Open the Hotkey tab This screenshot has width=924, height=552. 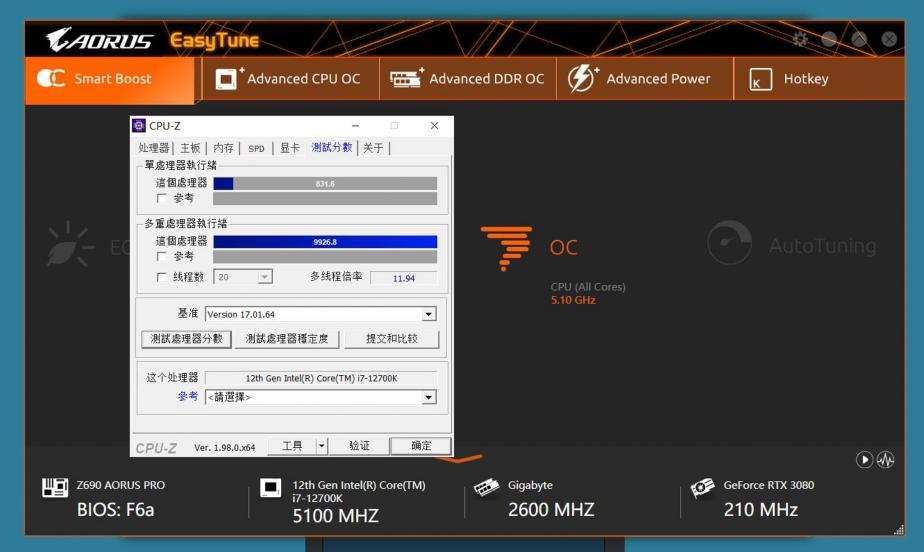(x=819, y=78)
